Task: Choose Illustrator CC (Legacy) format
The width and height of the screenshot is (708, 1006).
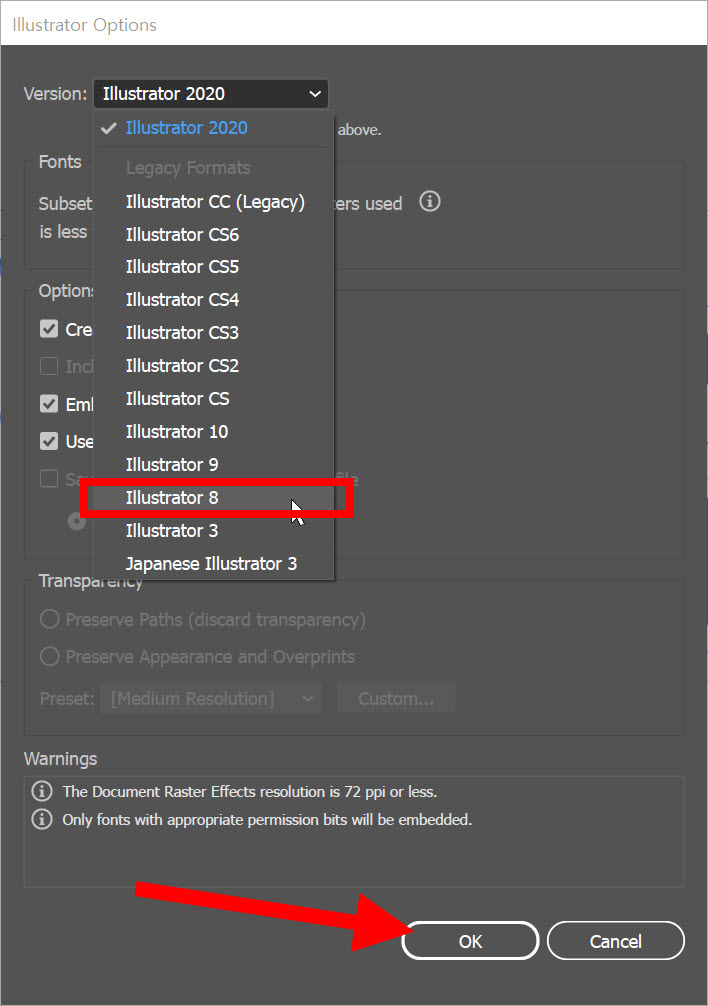Action: pos(214,202)
